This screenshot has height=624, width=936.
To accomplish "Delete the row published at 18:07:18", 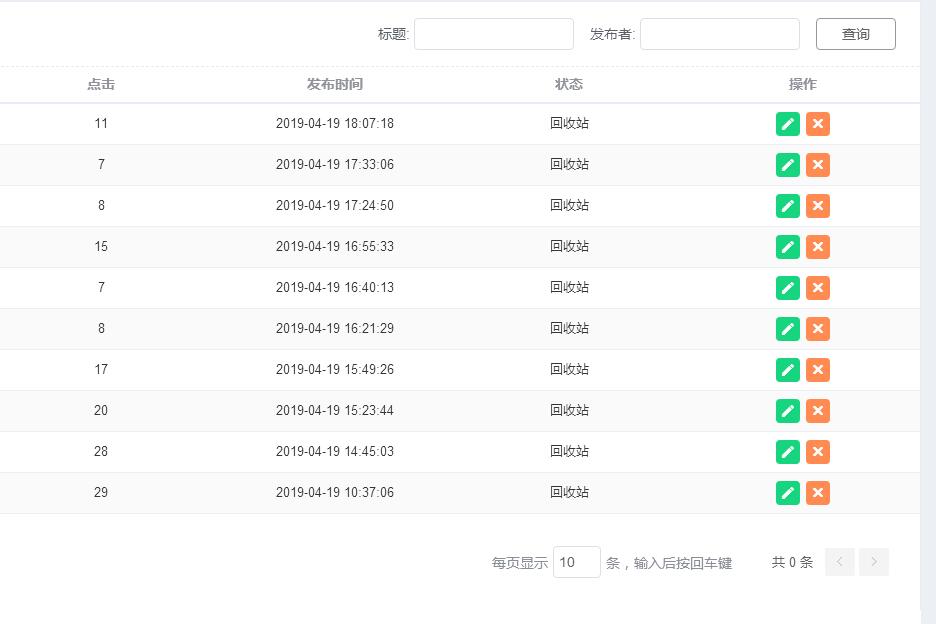I will (x=818, y=124).
